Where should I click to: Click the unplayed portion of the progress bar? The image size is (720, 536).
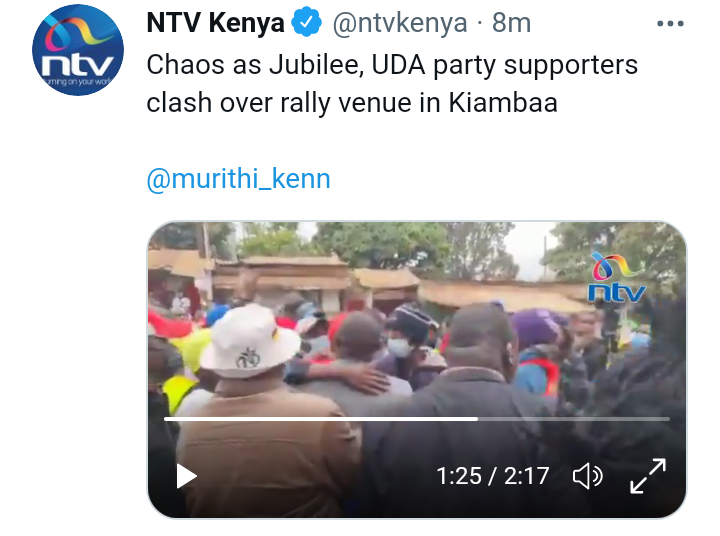pyautogui.click(x=574, y=419)
